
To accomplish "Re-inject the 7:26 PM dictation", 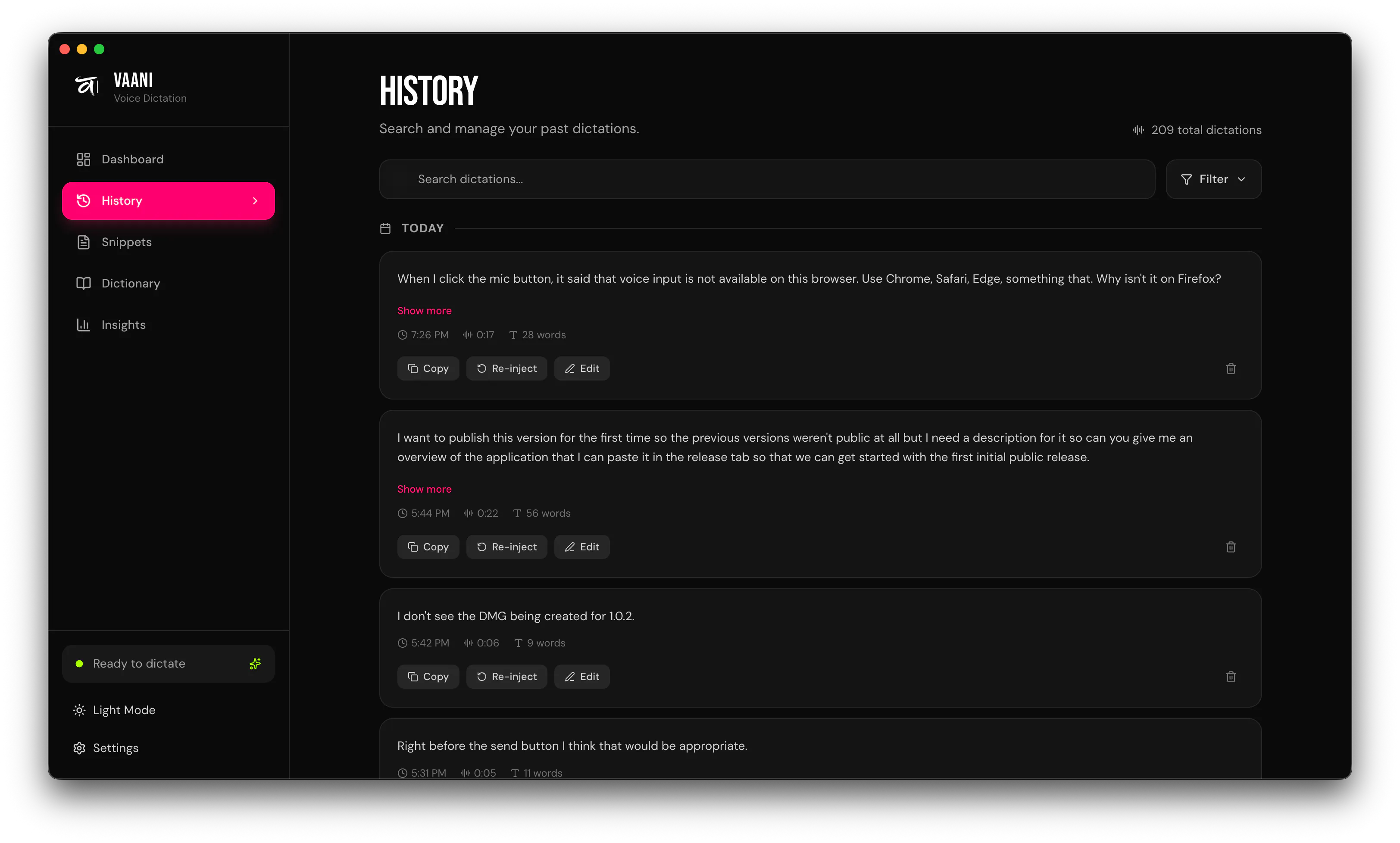I will pyautogui.click(x=506, y=368).
